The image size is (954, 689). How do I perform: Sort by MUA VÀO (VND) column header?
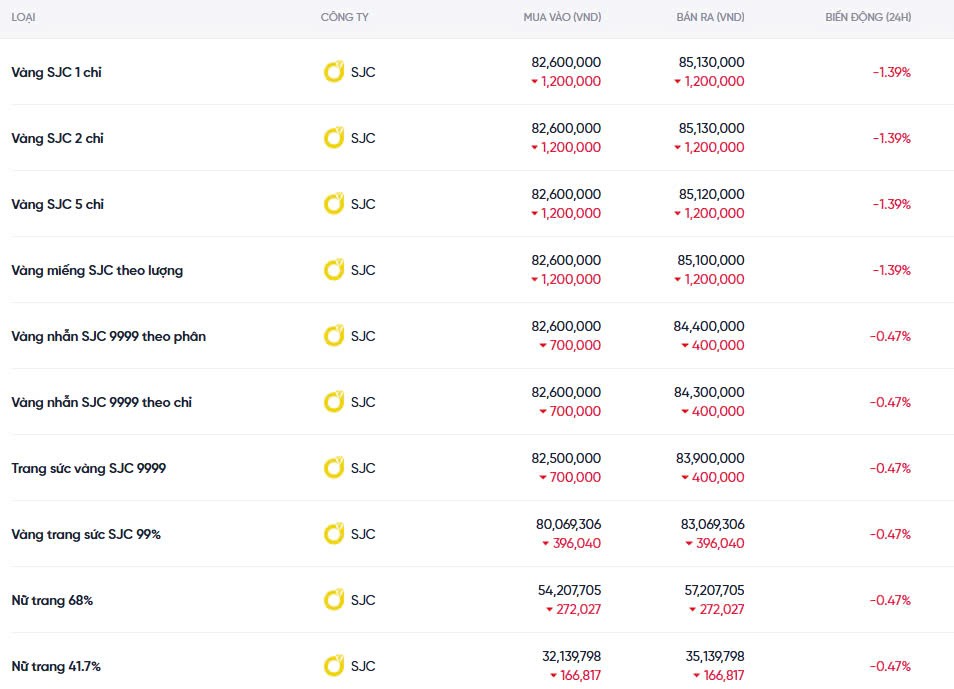point(562,18)
